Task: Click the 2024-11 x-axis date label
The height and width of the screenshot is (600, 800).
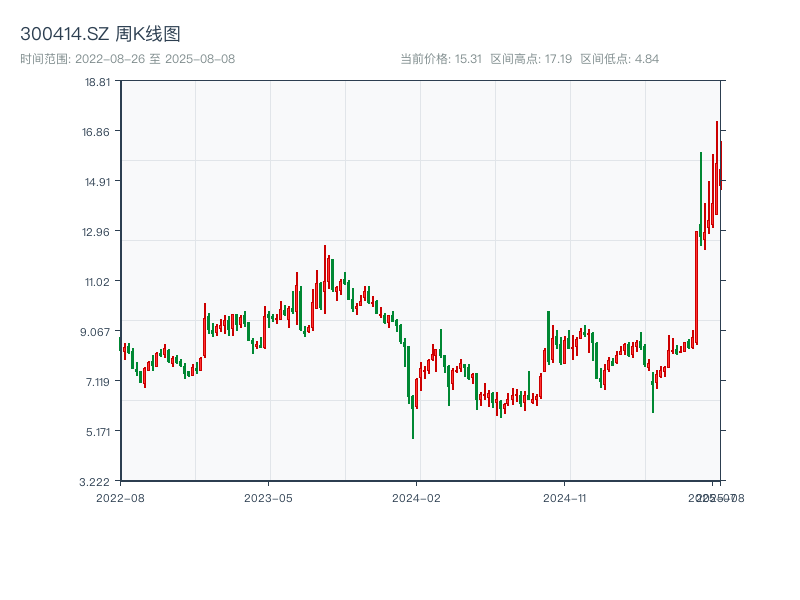Action: click(x=566, y=497)
